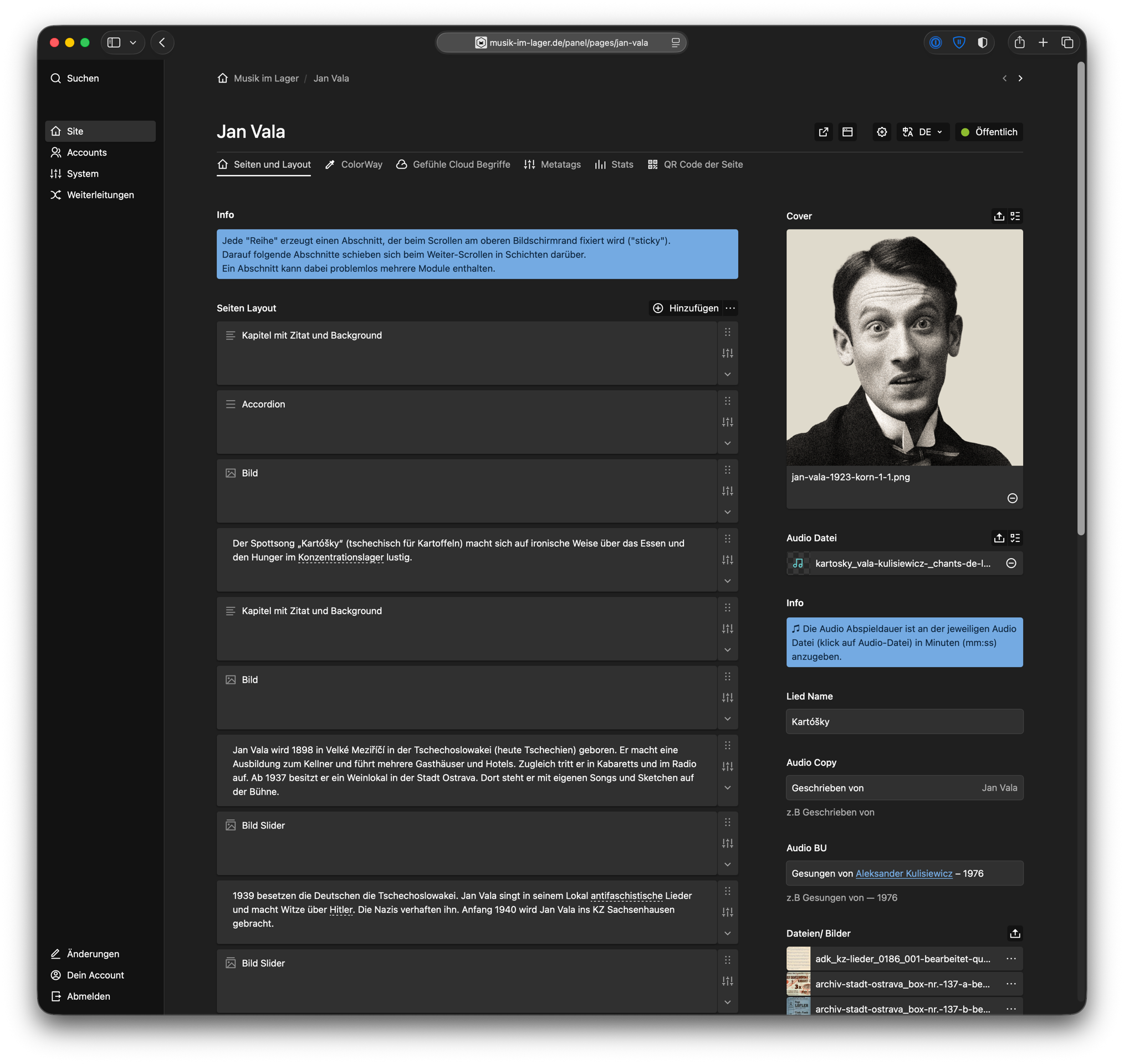The image size is (1124, 1064).
Task: Select existing Audio Datei from list icon
Action: (1015, 538)
